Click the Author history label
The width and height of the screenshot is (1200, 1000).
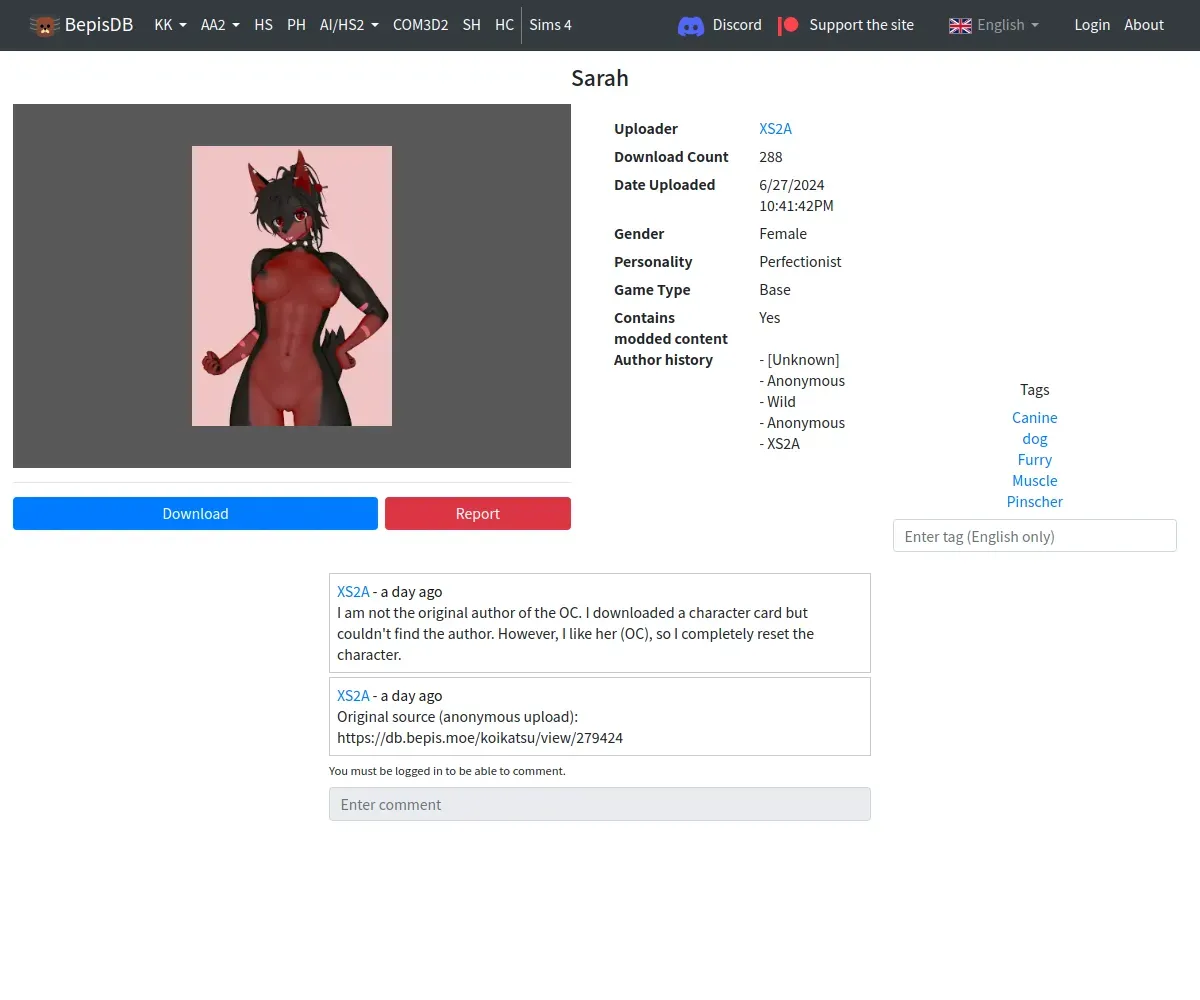663,359
